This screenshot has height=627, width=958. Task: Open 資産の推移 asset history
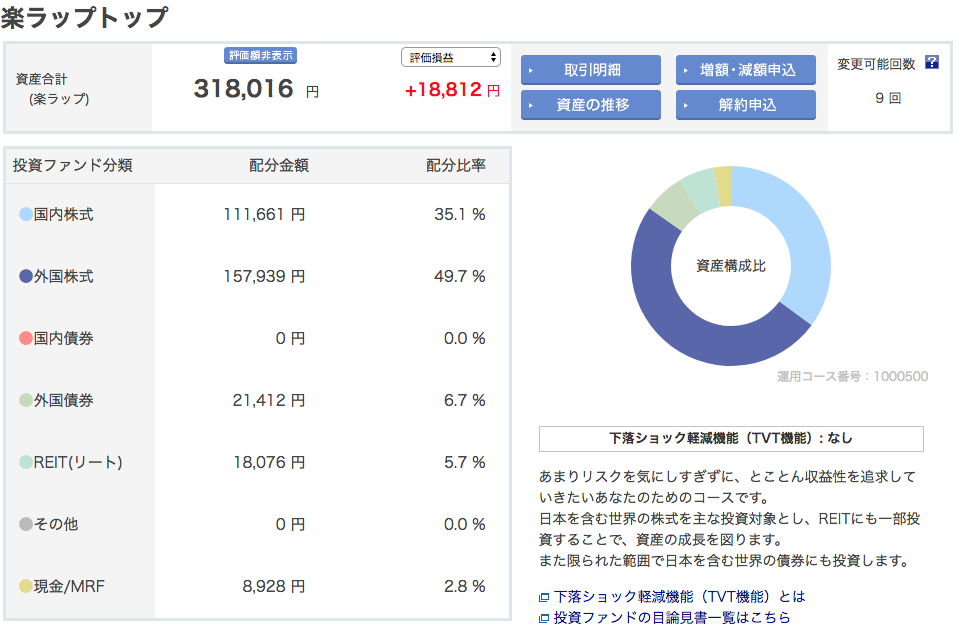click(591, 104)
